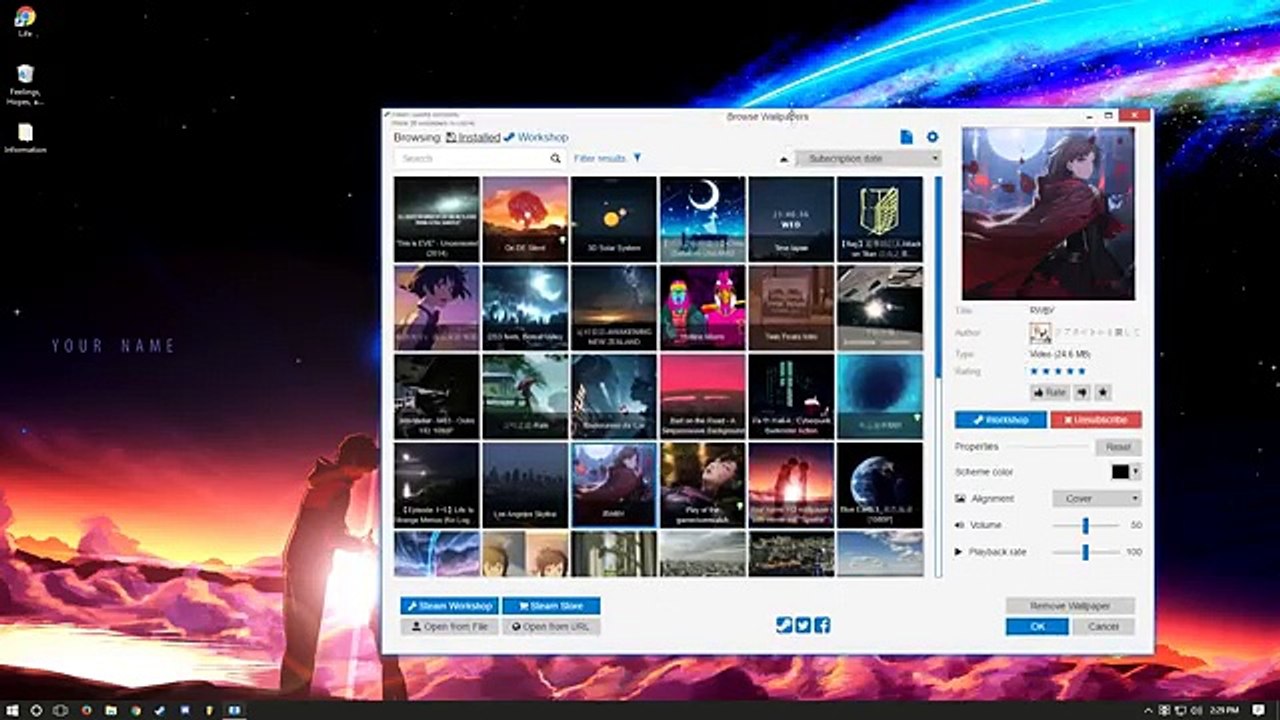Select the 3D Solar System wallpaper thumbnail
This screenshot has height=720, width=1280.
pyautogui.click(x=614, y=220)
